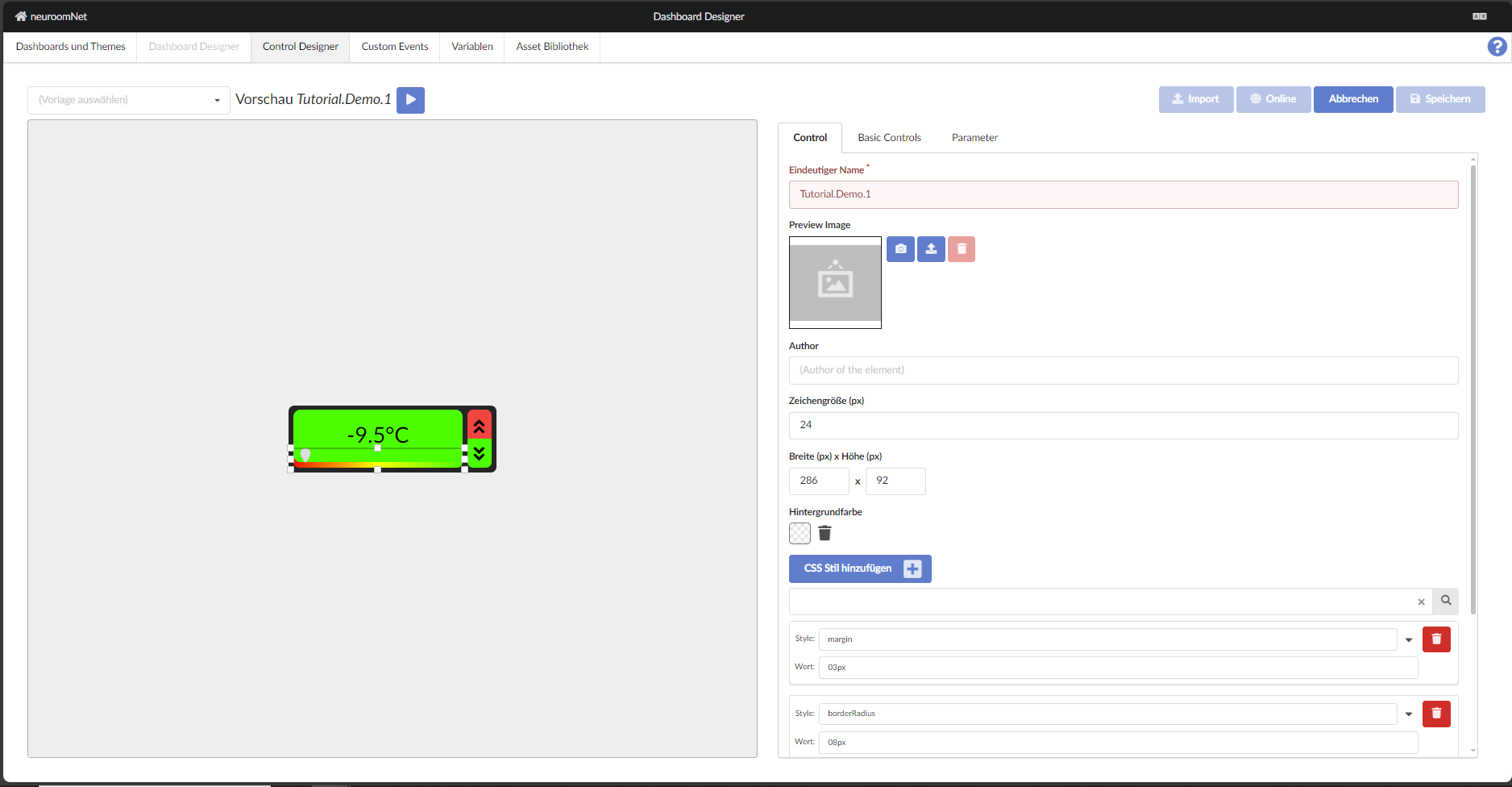Click the neuroomNet home icon
The image size is (1512, 787).
21,16
